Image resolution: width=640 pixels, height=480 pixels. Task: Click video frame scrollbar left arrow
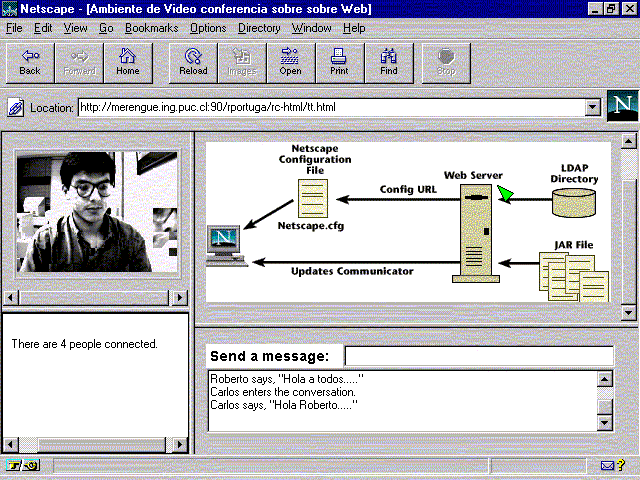pos(11,297)
